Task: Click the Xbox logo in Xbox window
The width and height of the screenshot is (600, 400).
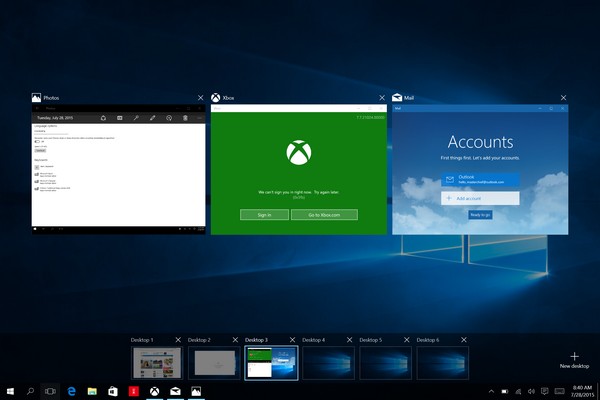Action: tap(299, 152)
